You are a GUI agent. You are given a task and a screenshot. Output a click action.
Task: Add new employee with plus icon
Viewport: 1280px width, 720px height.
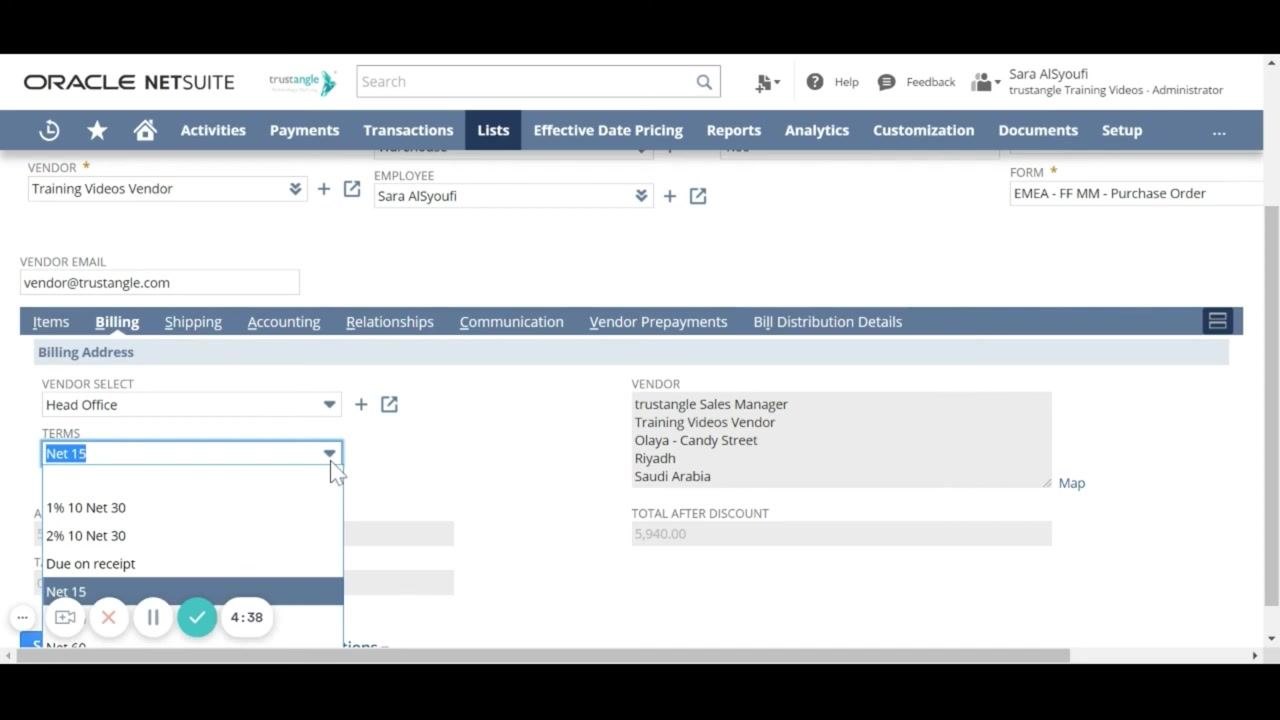[669, 196]
